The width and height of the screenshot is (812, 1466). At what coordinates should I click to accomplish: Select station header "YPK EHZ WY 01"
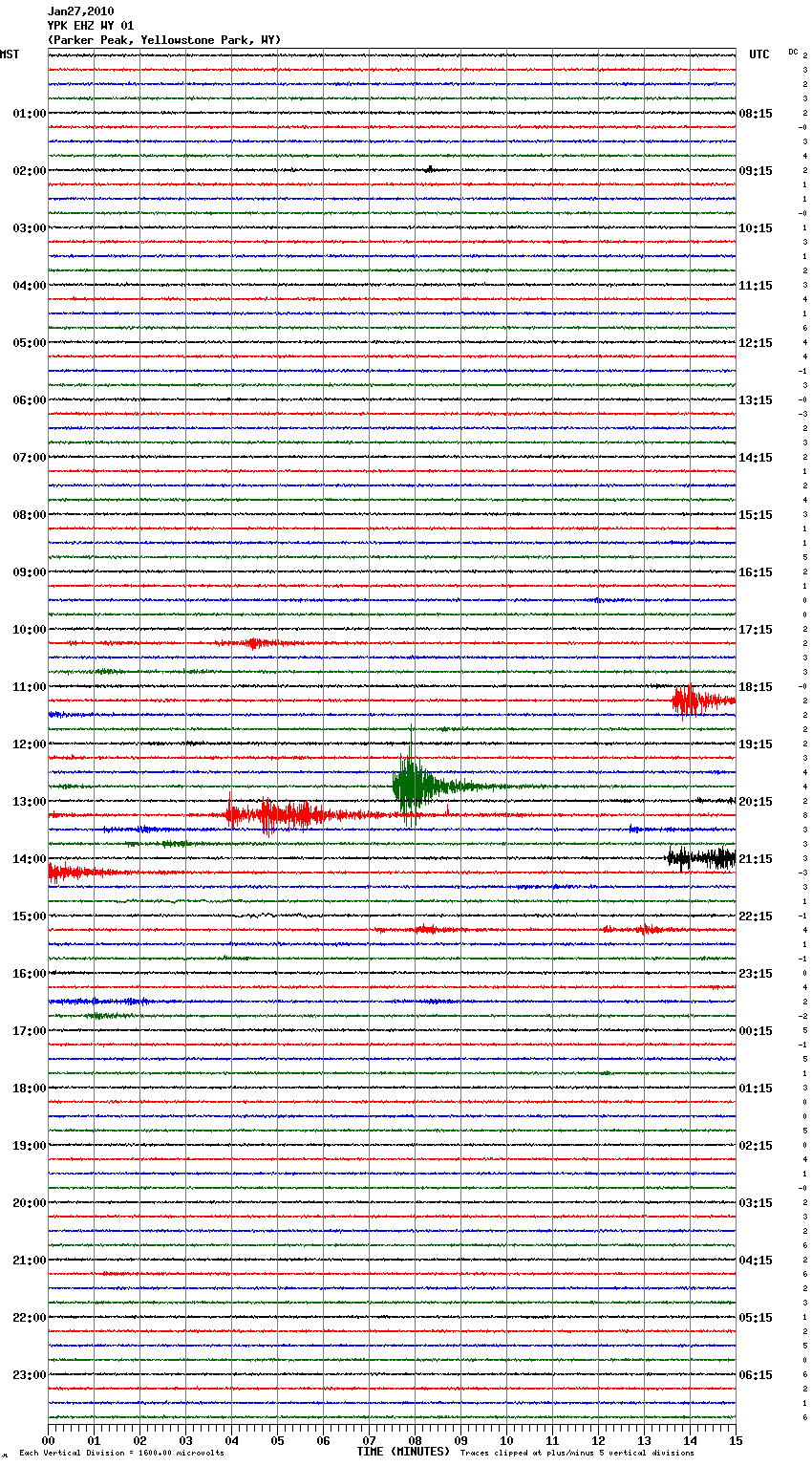click(91, 26)
